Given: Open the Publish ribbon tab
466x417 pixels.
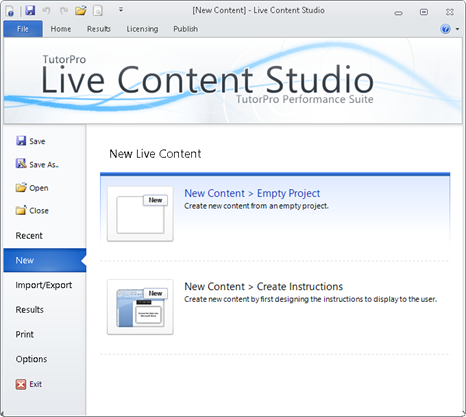Looking at the screenshot, I should coord(185,29).
